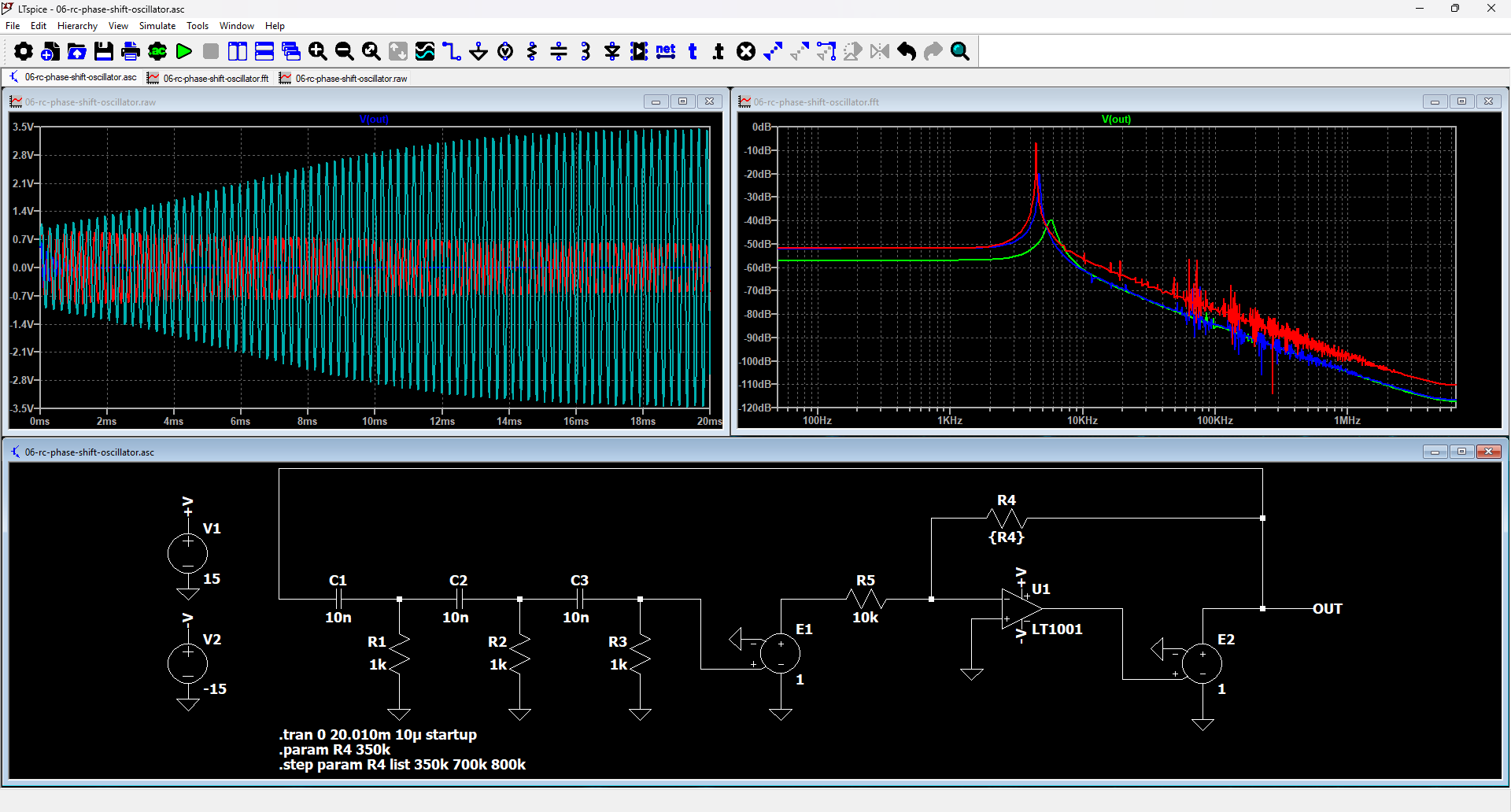This screenshot has height=812, width=1511.
Task: Save the schematic with the floppy icon
Action: click(104, 52)
